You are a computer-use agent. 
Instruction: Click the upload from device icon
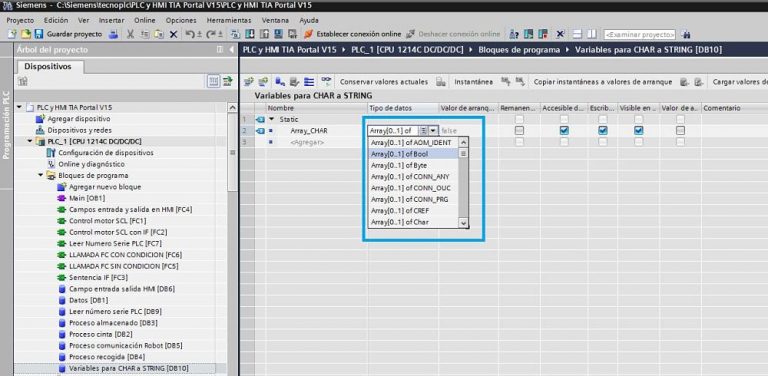pyautogui.click(x=264, y=34)
